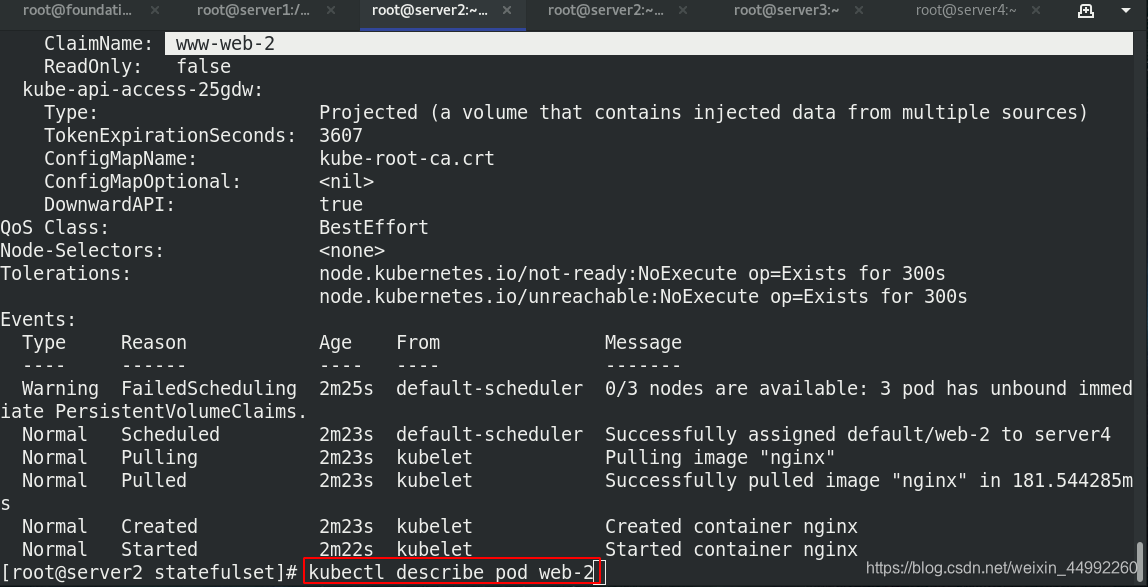Image resolution: width=1148 pixels, height=587 pixels.
Task: Click the [root@server2 statefulset]# prompt
Action: click(x=149, y=572)
